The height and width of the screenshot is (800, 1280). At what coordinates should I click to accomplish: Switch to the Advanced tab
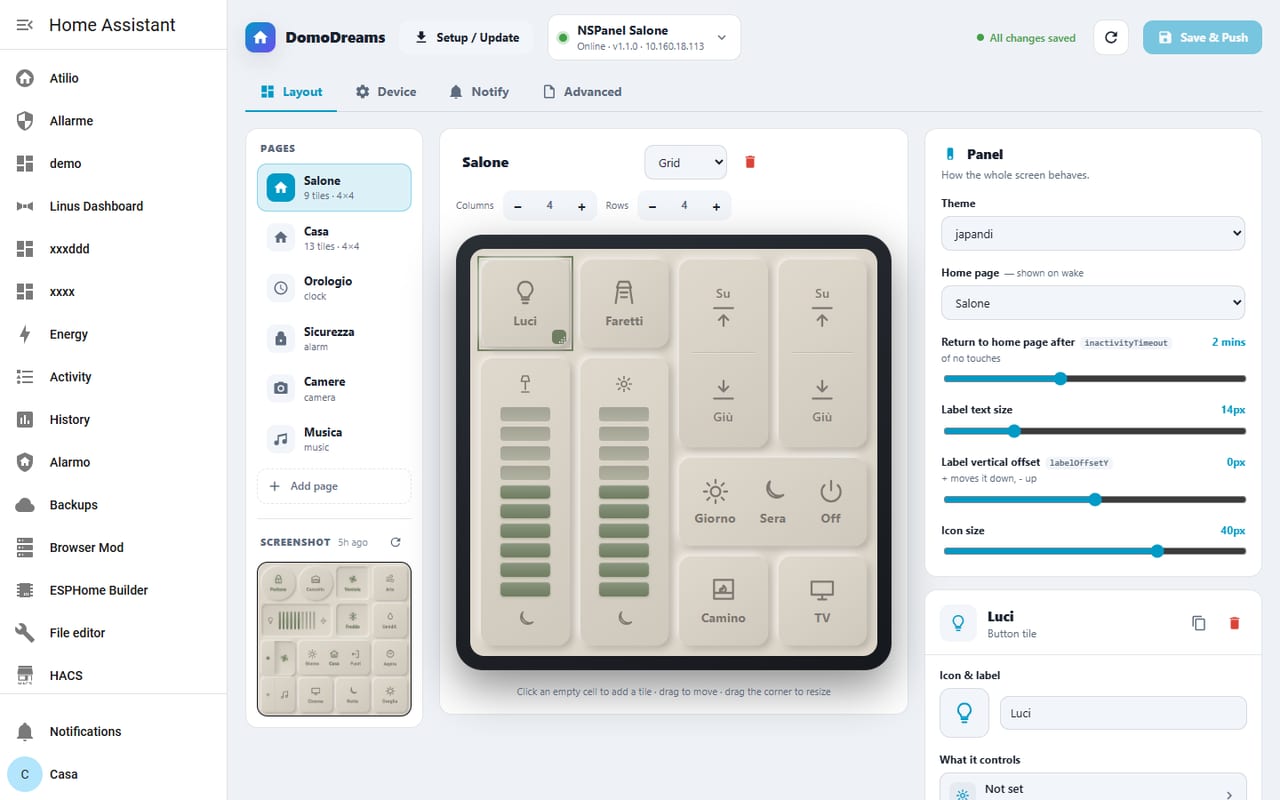tap(582, 91)
